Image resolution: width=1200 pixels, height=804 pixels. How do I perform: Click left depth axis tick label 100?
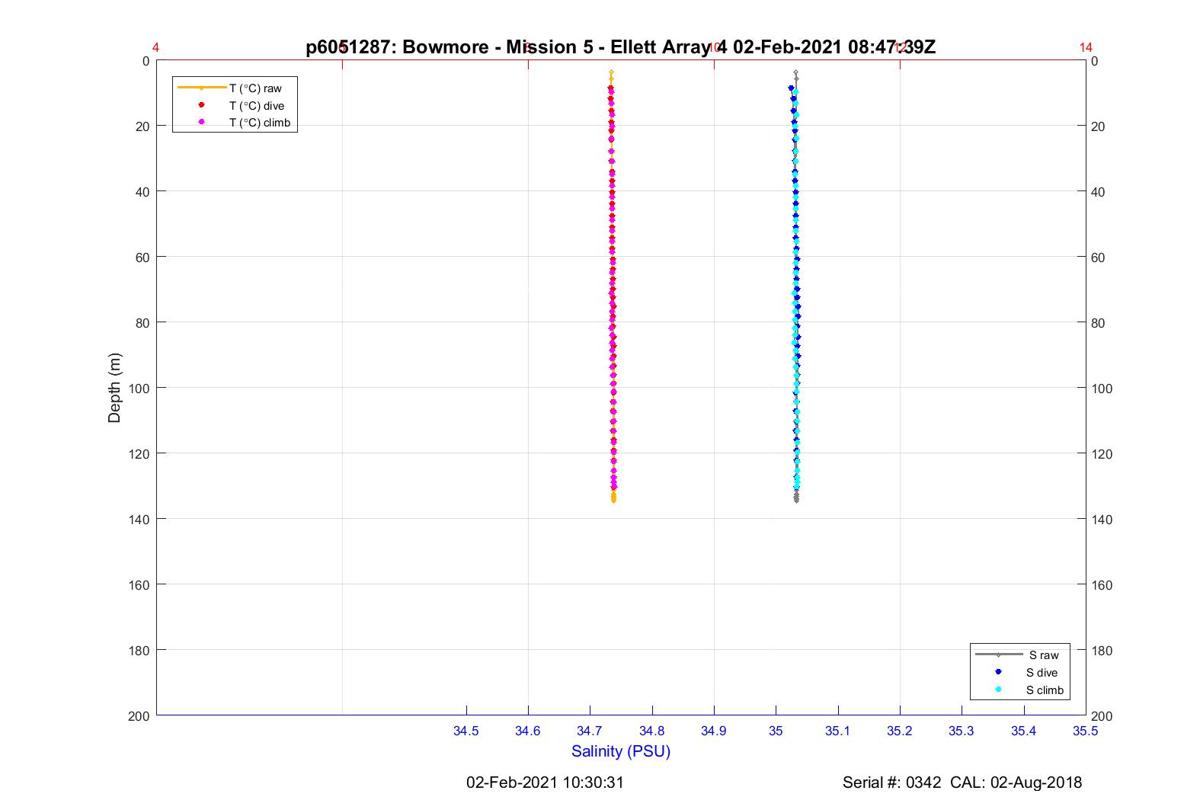point(139,388)
